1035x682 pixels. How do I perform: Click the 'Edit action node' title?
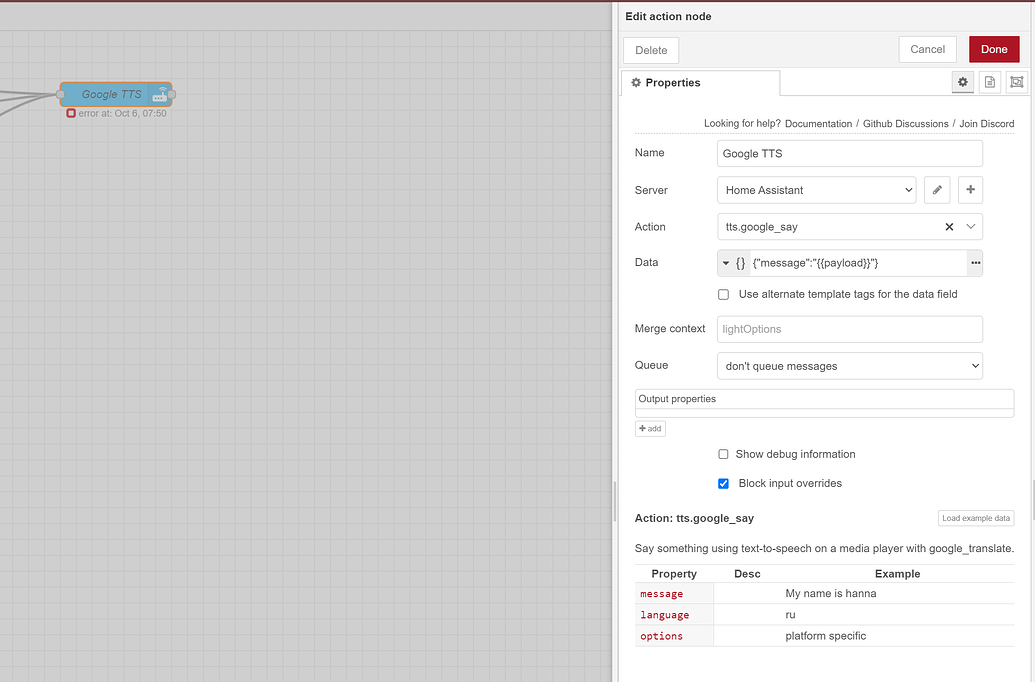click(x=668, y=17)
